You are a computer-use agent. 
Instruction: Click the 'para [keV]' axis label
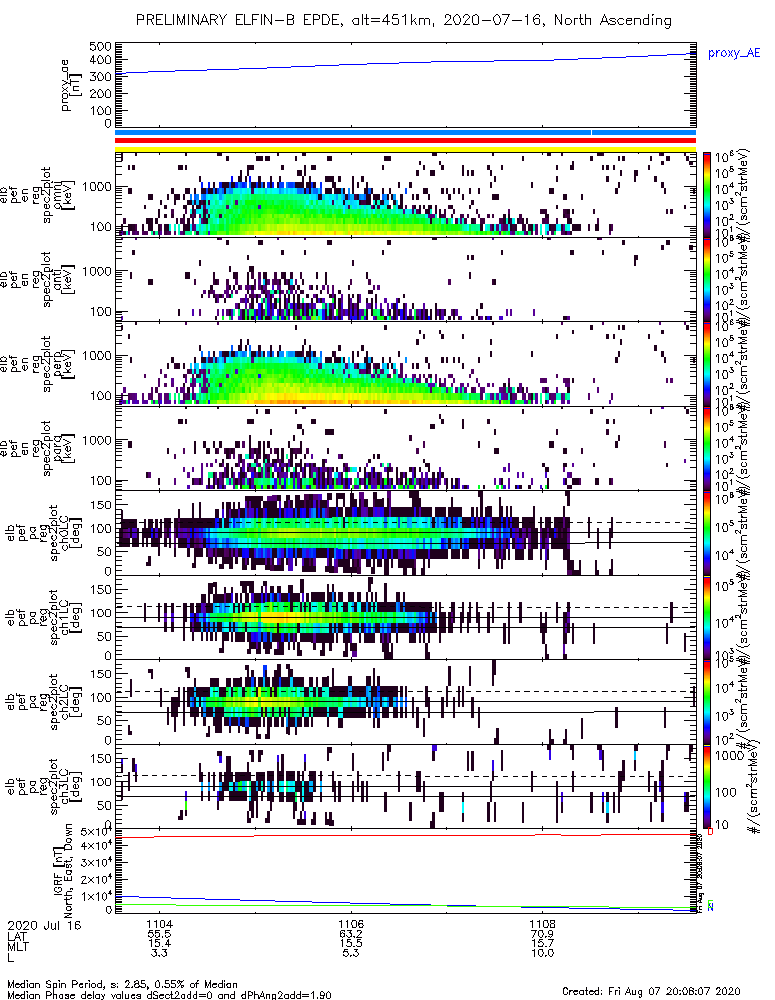(x=64, y=449)
